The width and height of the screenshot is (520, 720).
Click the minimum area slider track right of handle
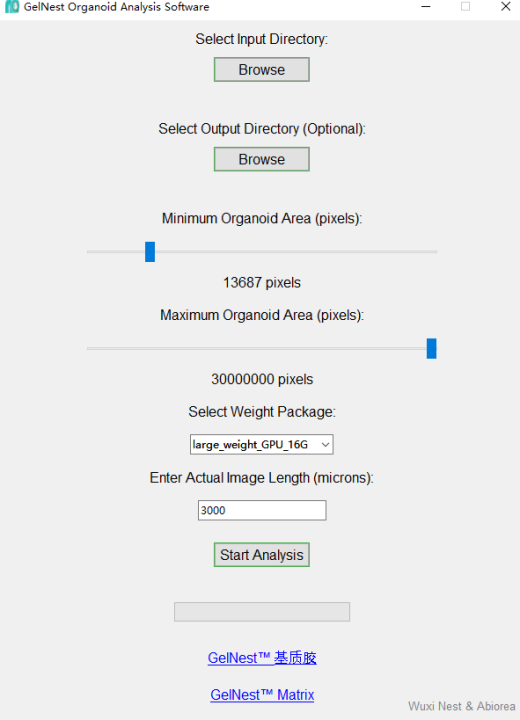296,252
